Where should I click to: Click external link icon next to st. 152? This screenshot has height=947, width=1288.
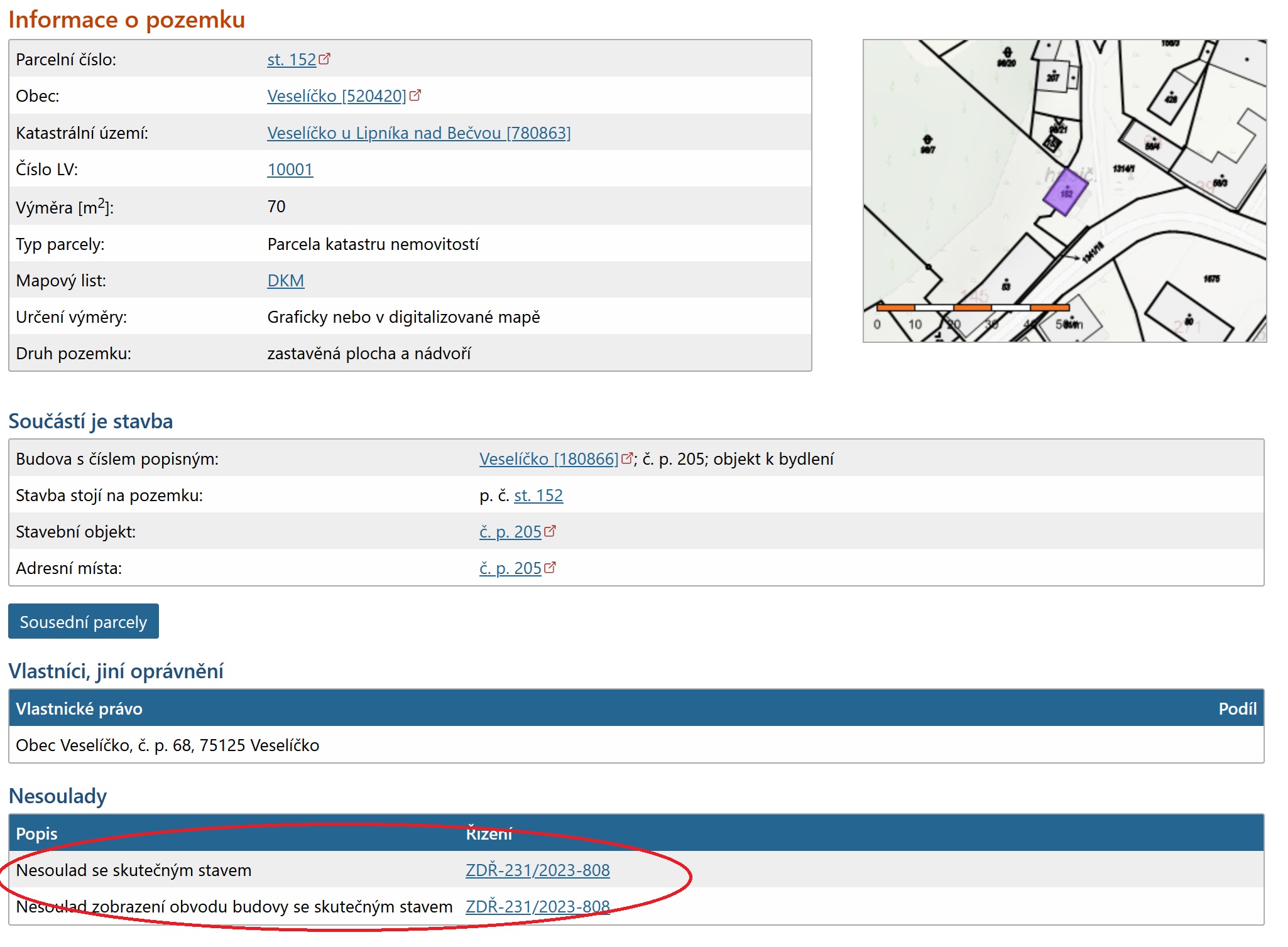coord(325,59)
